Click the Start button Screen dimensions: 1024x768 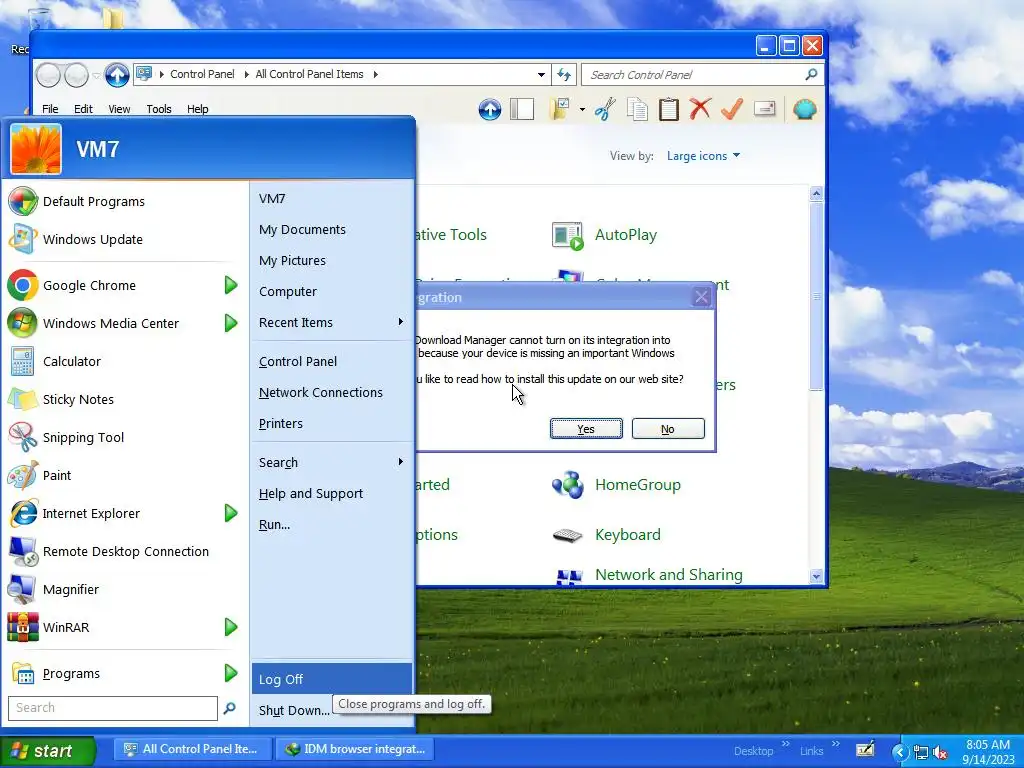point(47,751)
